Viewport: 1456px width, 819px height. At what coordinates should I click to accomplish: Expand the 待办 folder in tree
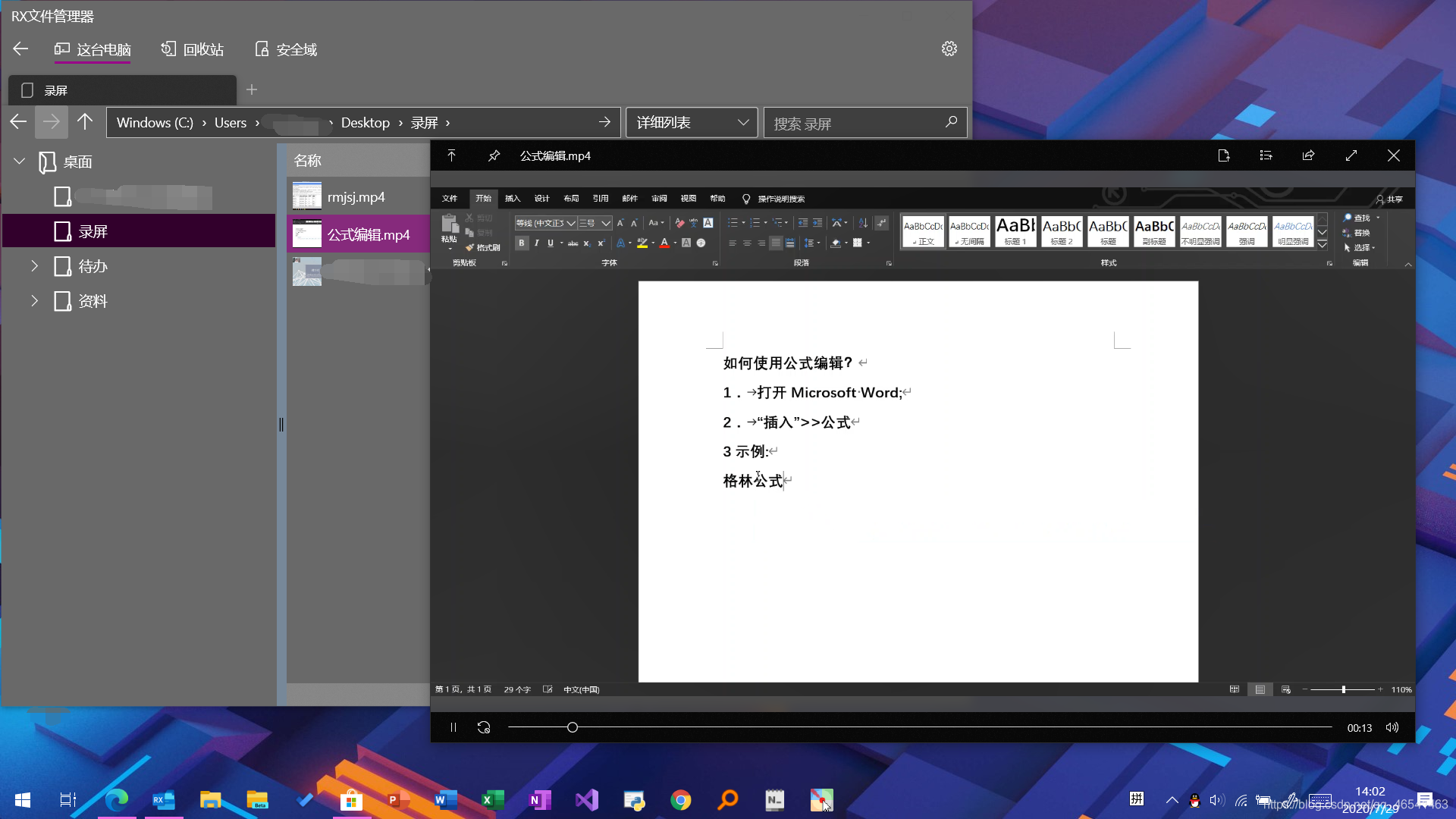[x=34, y=266]
